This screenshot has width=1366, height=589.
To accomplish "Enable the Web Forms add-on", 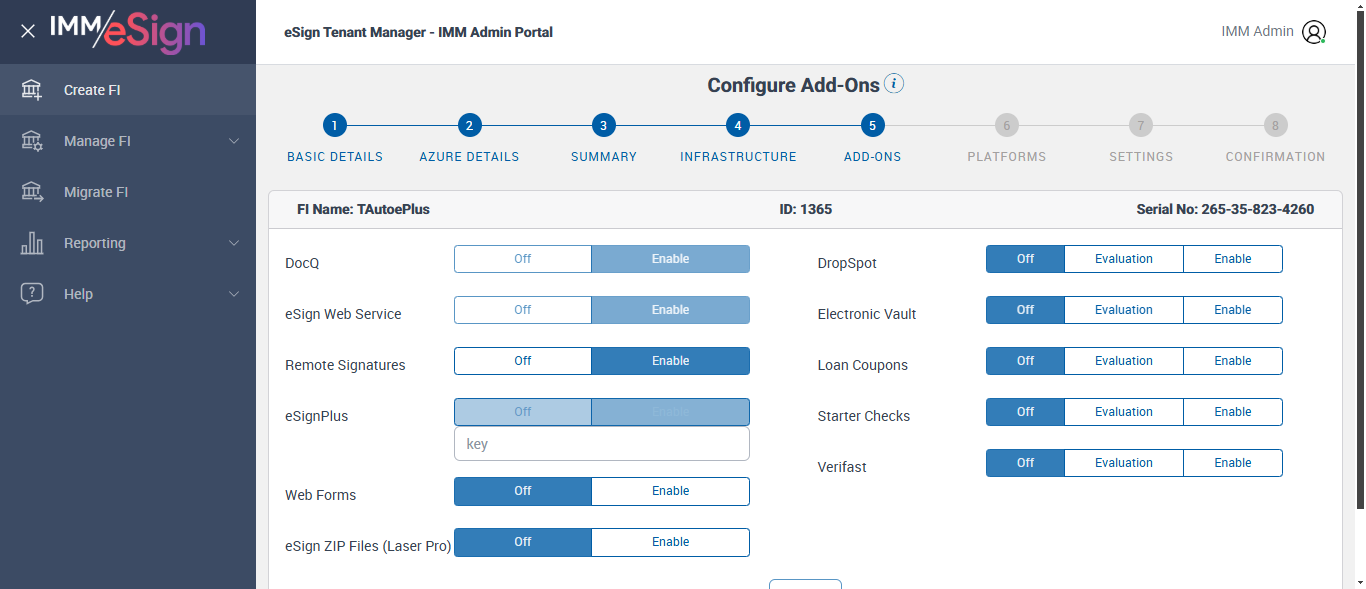I will coord(670,491).
